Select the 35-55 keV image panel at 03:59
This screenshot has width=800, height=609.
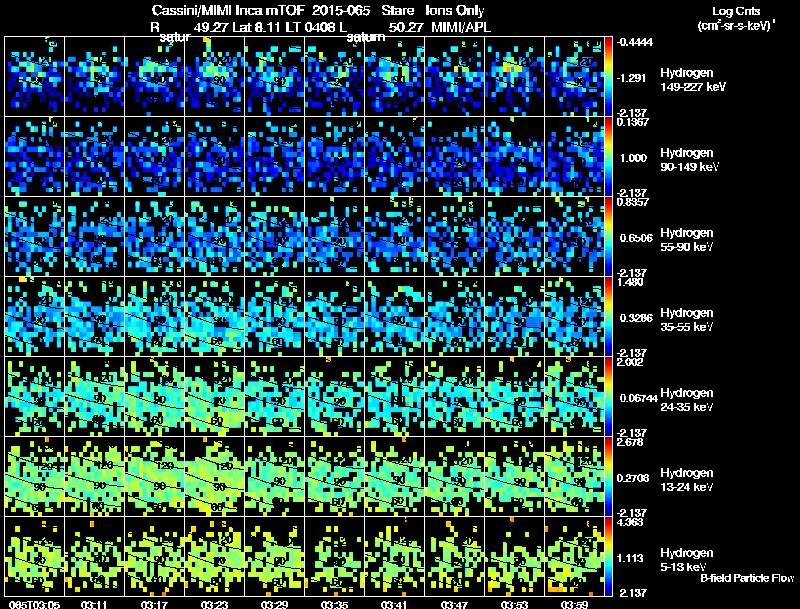pos(574,317)
